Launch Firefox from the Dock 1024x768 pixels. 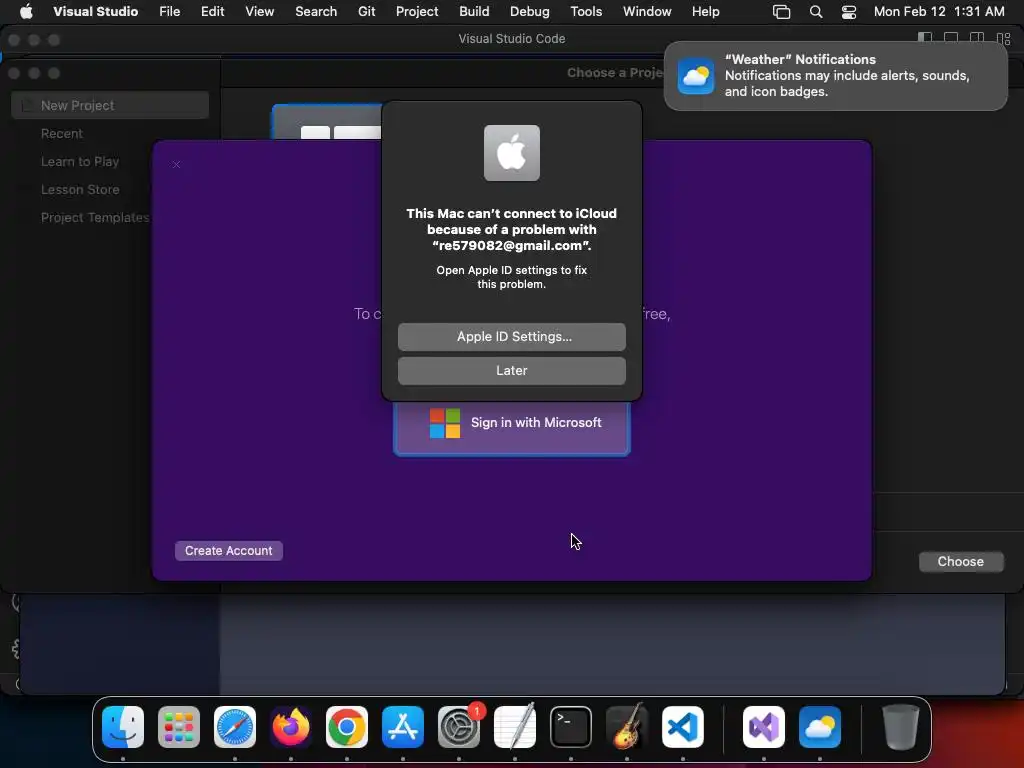(291, 727)
